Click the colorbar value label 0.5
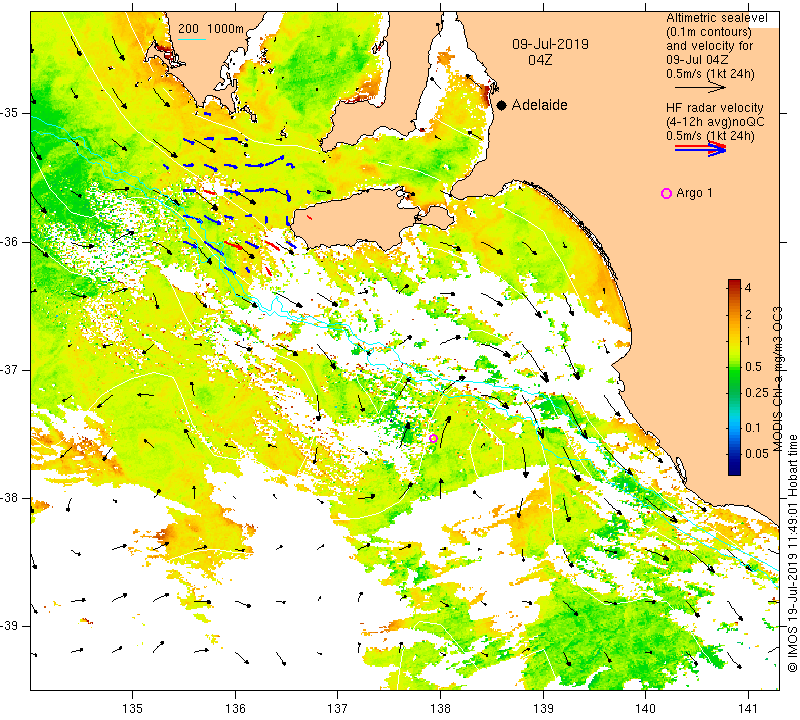The image size is (800, 720). point(753,367)
